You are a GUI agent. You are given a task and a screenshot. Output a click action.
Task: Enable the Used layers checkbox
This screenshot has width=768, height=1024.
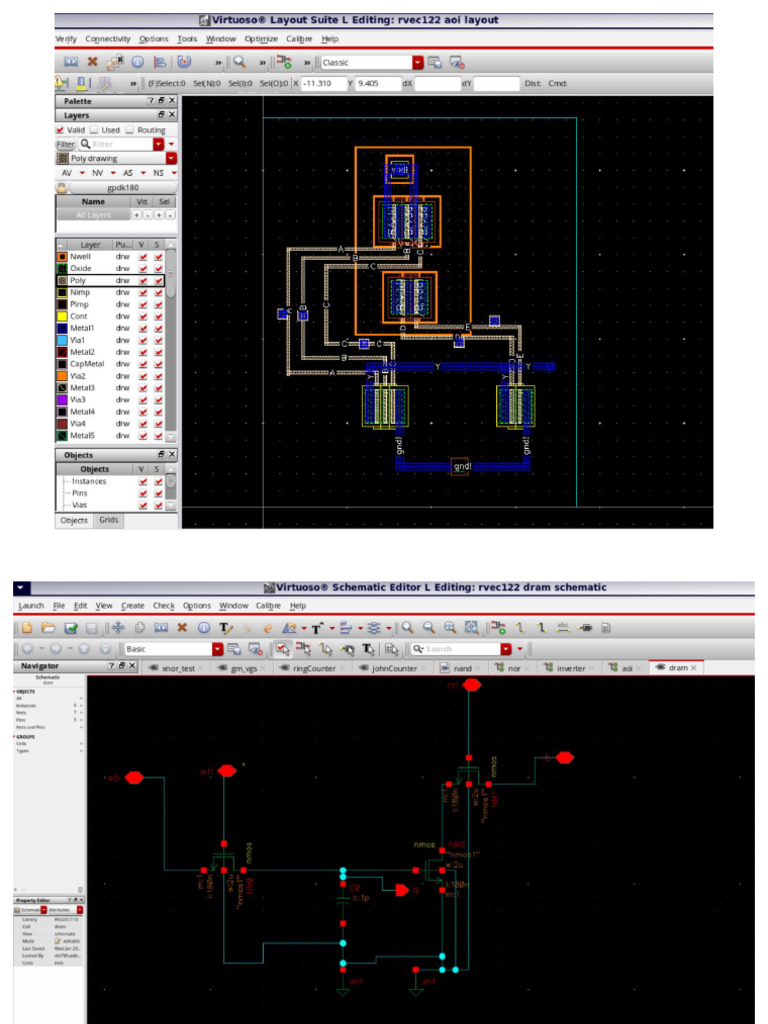point(95,130)
